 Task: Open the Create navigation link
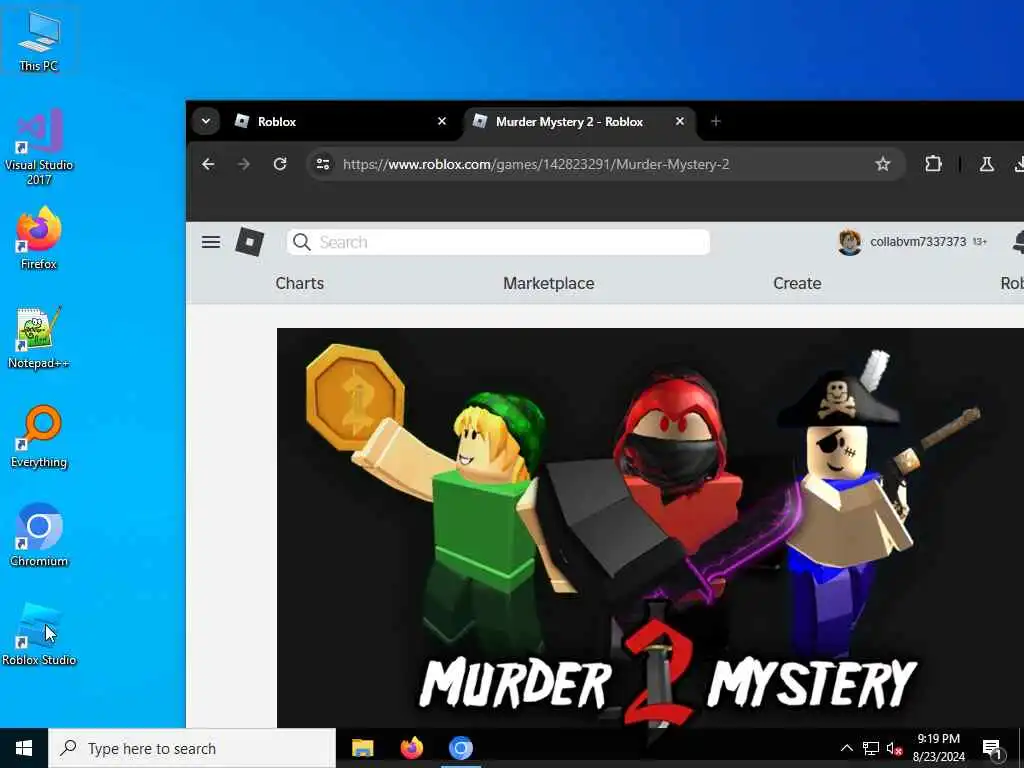(797, 283)
